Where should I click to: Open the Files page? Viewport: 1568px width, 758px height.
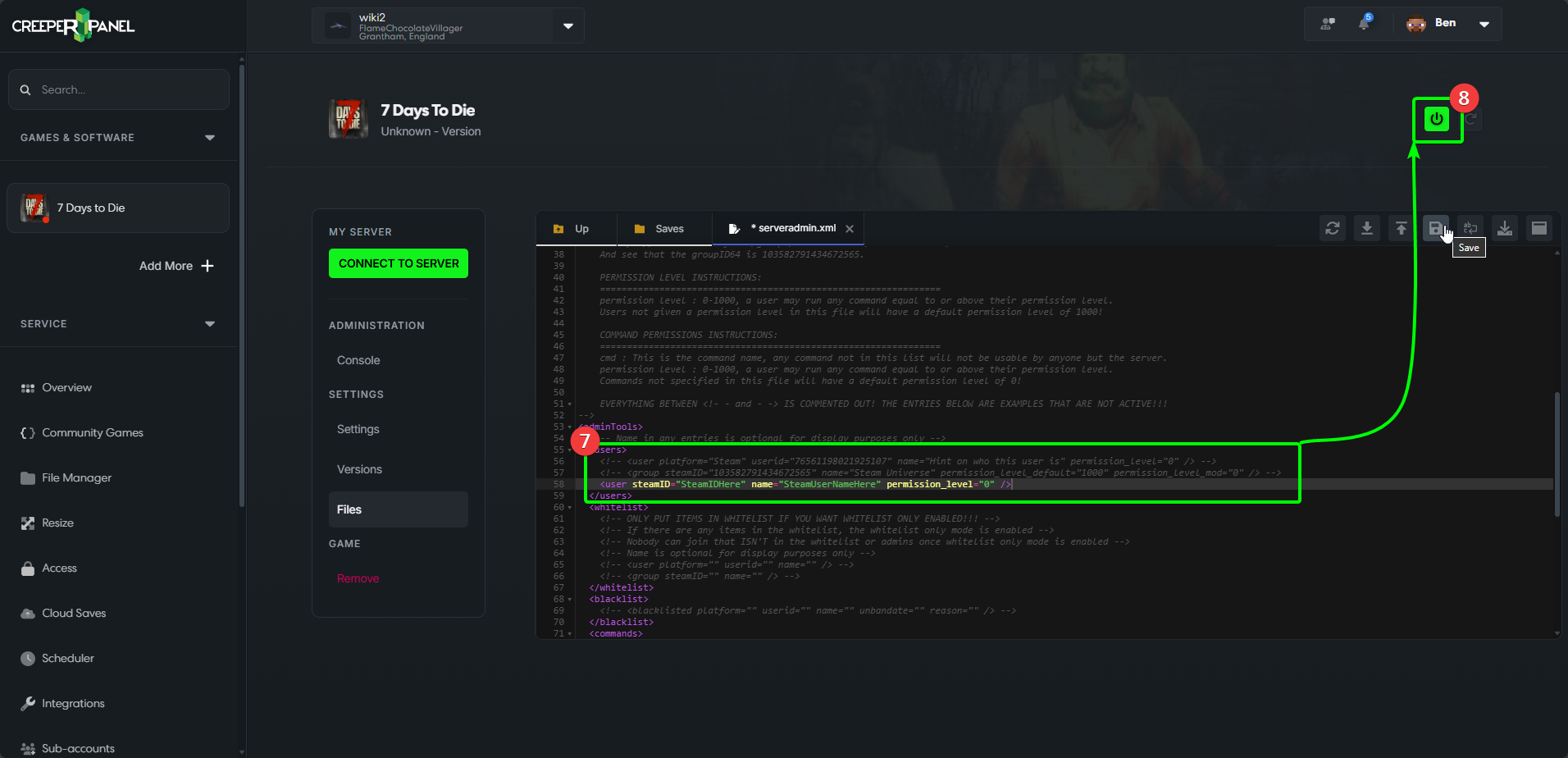[399, 509]
